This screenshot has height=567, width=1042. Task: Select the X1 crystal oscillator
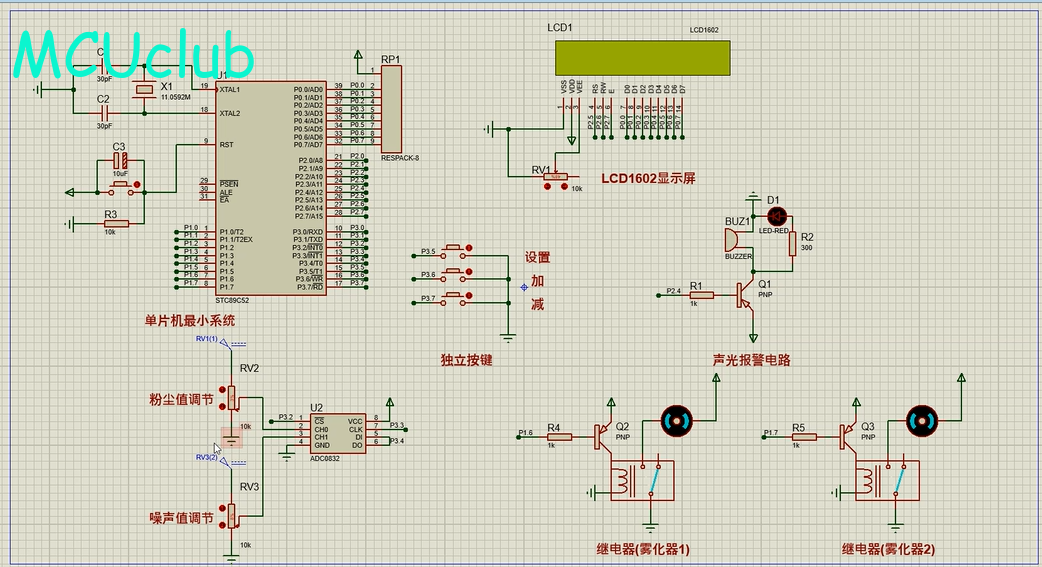[x=144, y=91]
